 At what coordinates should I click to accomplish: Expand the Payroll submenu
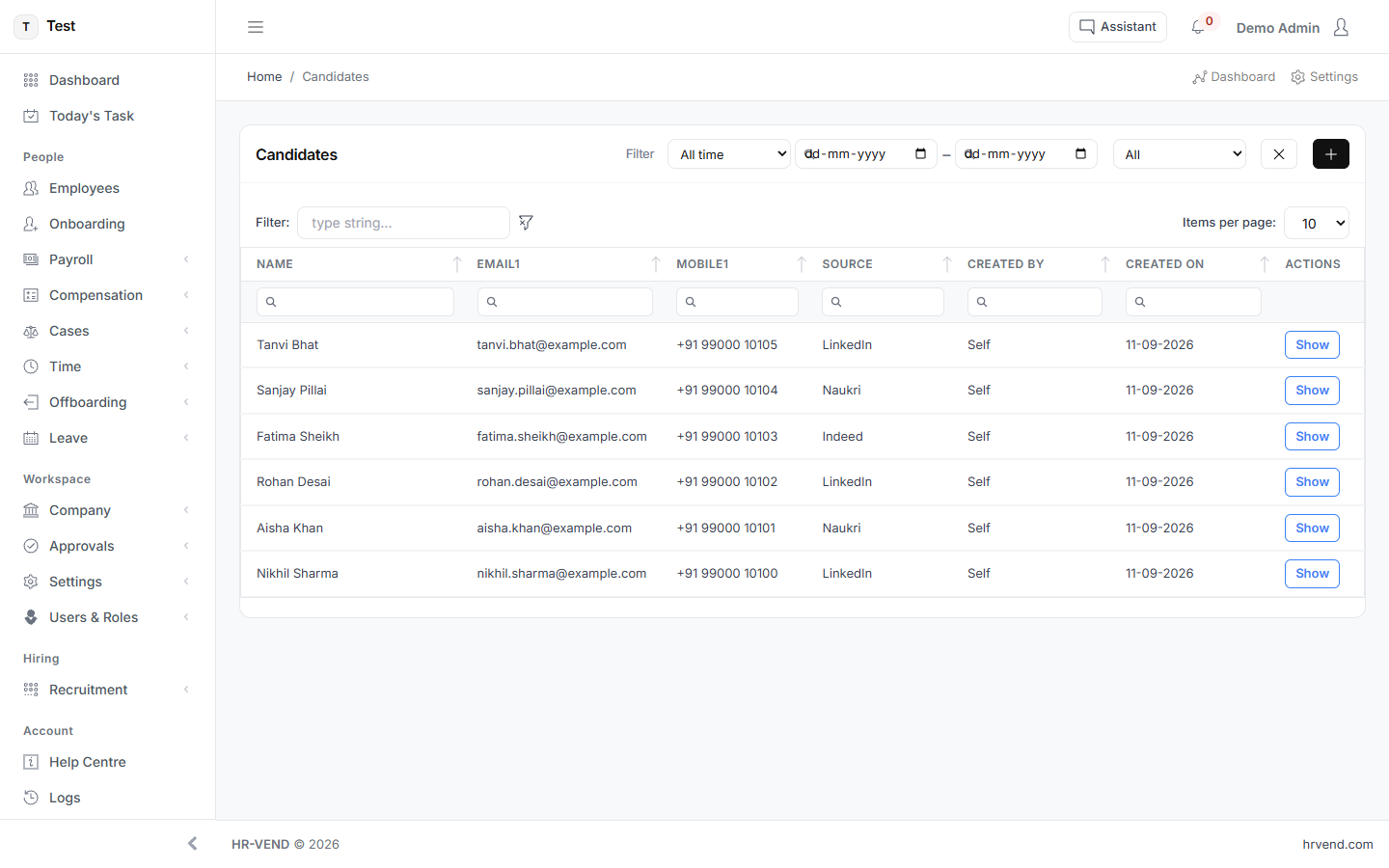pos(107,259)
